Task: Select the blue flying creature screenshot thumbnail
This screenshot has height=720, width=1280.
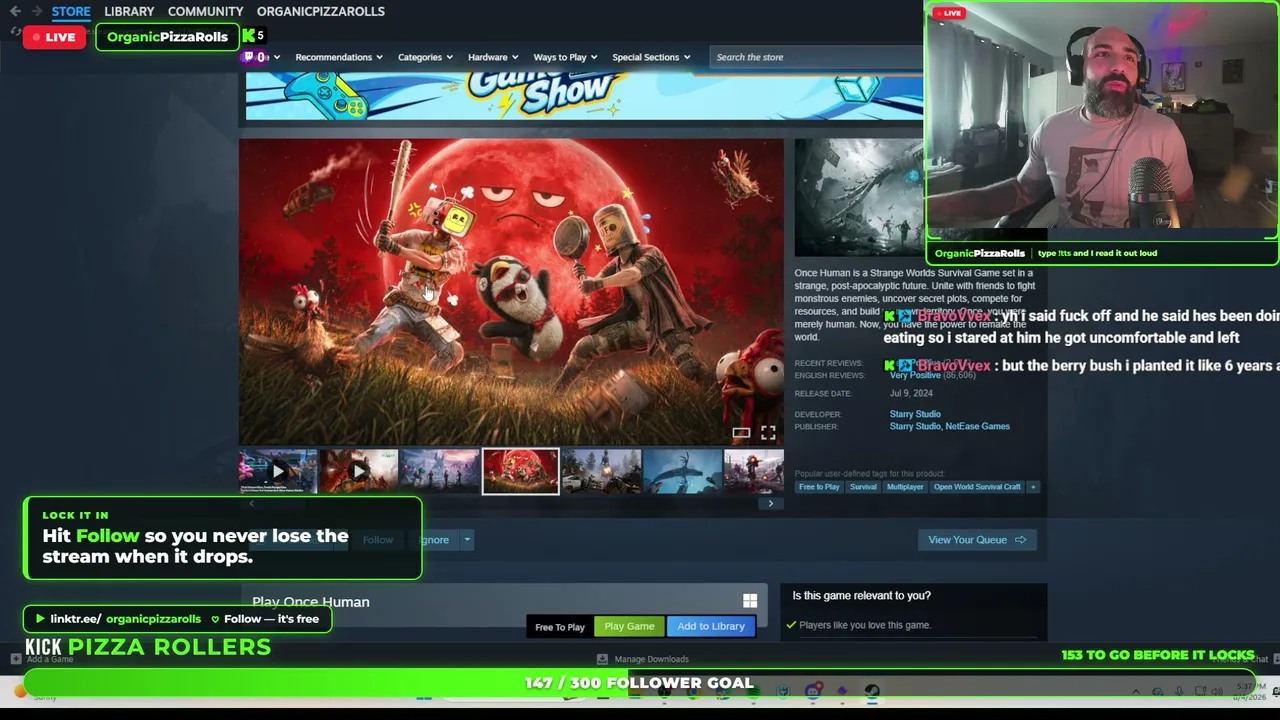Action: (x=682, y=471)
